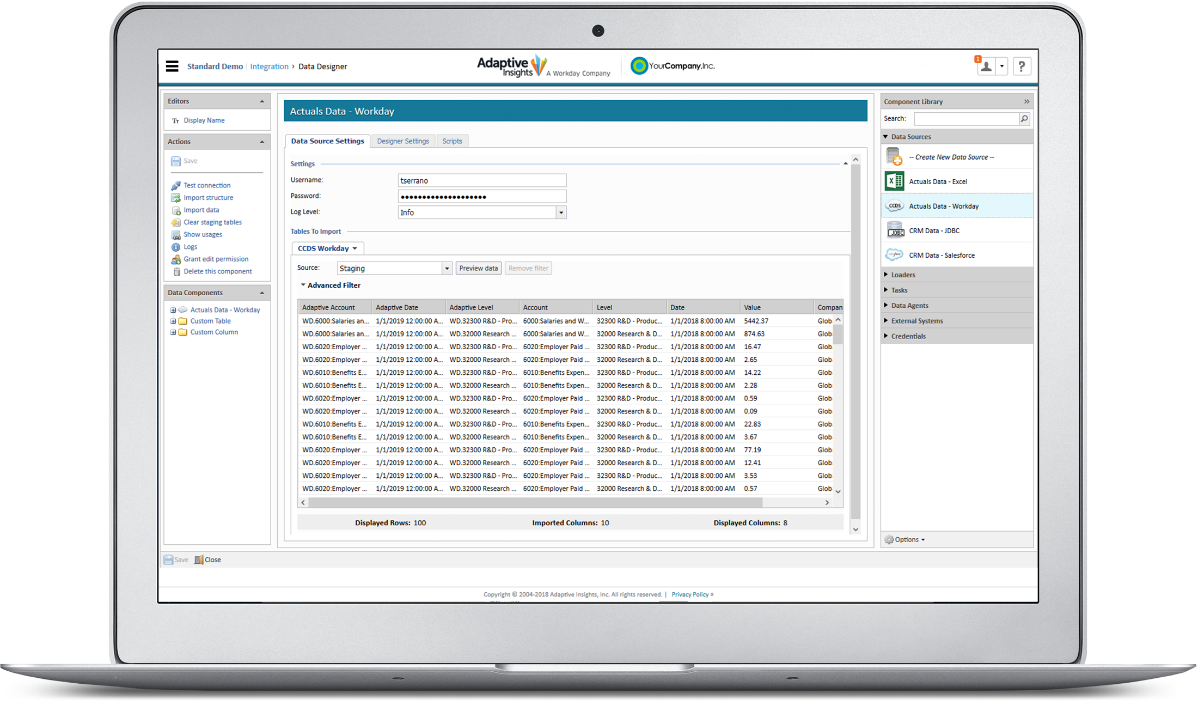Screen dimensions: 1198x711
Task: Open the Scripts tab
Action: click(x=452, y=140)
